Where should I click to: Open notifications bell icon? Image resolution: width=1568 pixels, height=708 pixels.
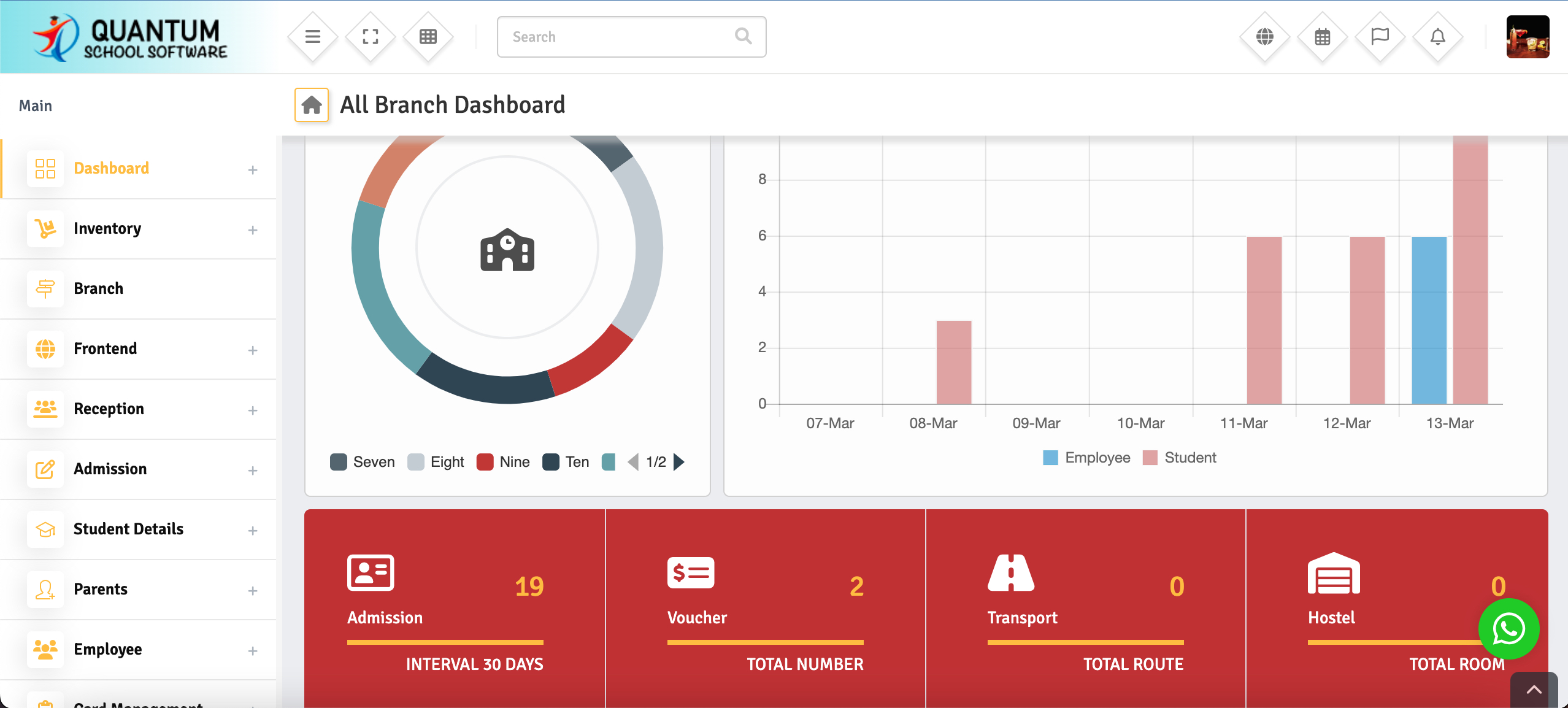(x=1437, y=37)
